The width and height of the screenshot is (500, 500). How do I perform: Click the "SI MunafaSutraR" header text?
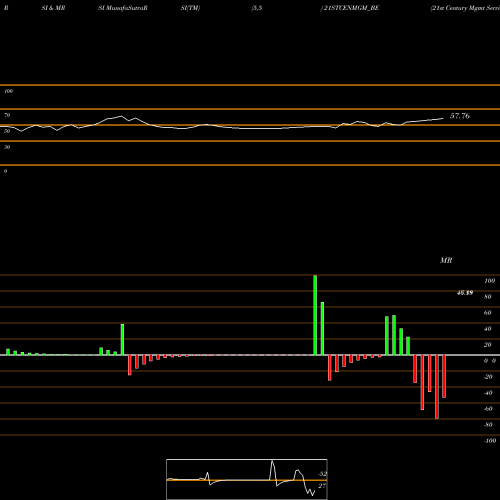point(123,8)
